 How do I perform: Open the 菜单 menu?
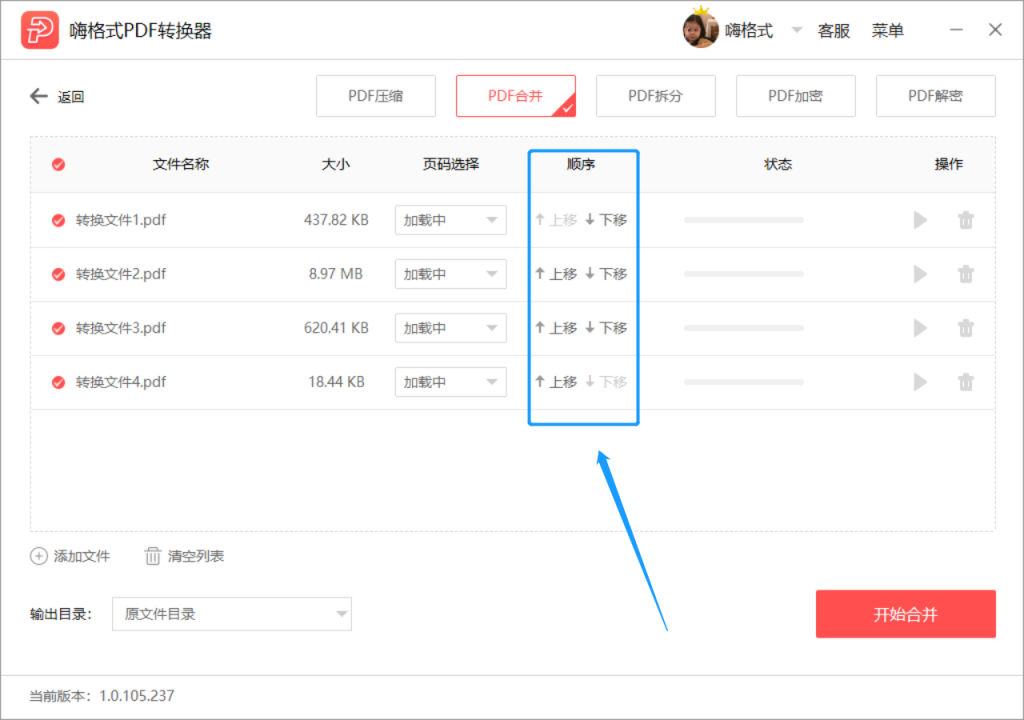pyautogui.click(x=888, y=31)
